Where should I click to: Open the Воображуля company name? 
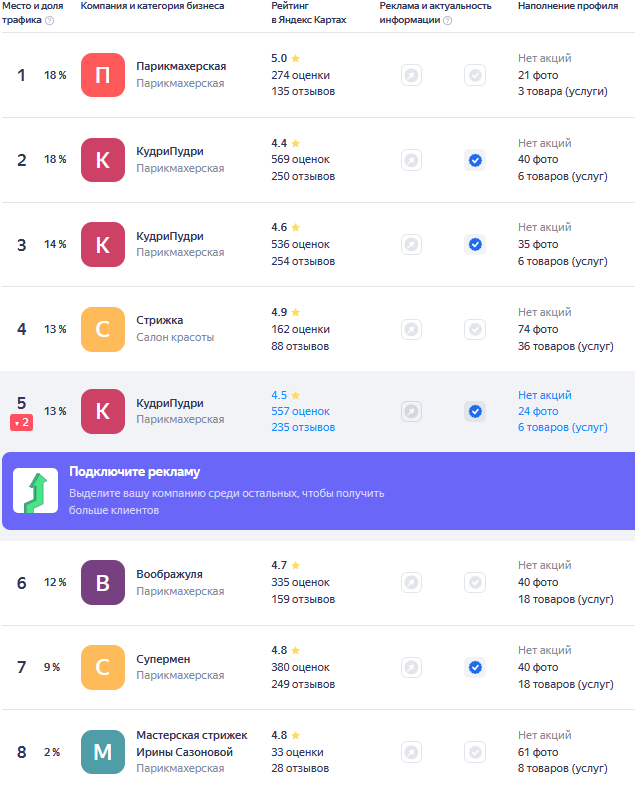click(169, 574)
